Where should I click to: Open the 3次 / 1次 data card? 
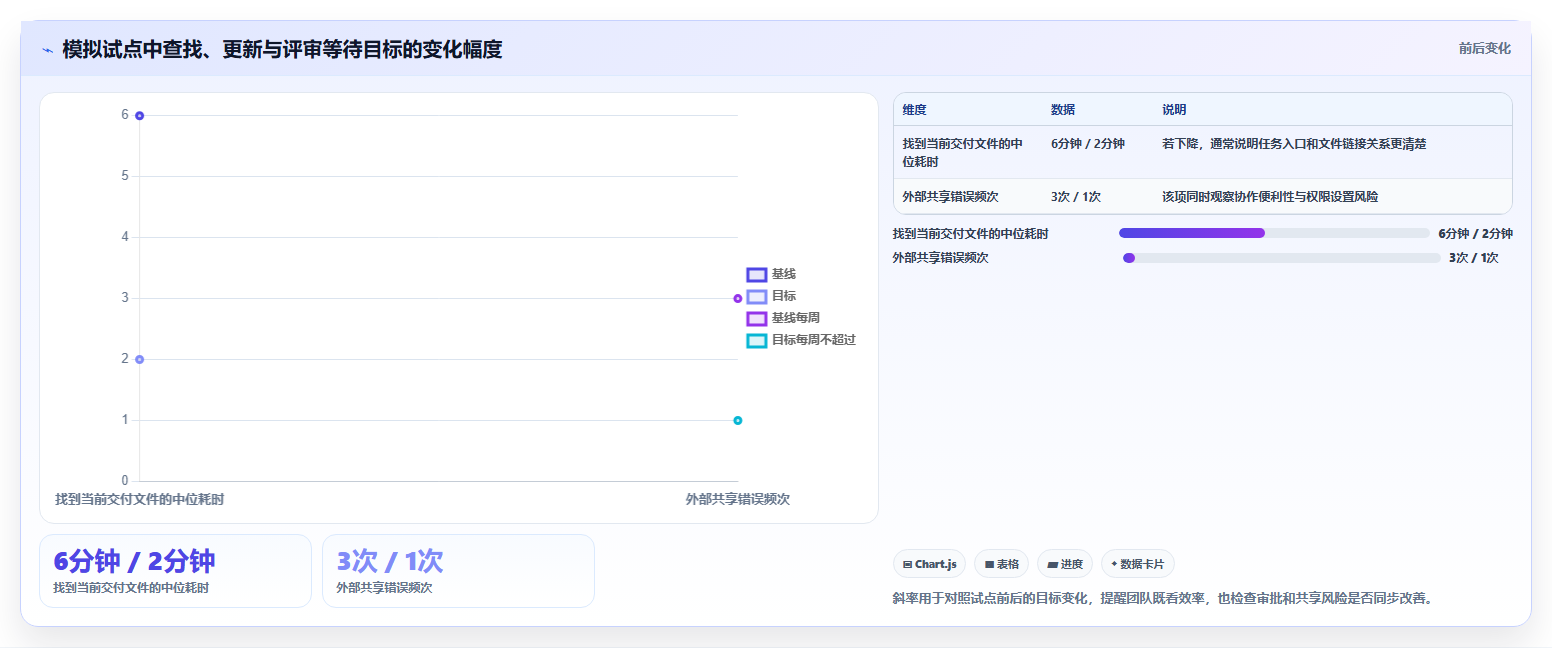point(458,571)
